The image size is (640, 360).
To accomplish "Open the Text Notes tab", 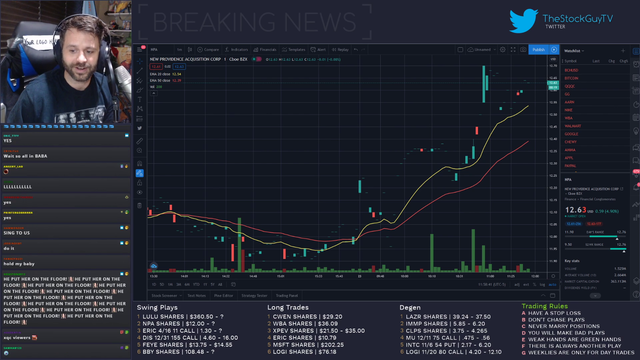I will click(197, 296).
